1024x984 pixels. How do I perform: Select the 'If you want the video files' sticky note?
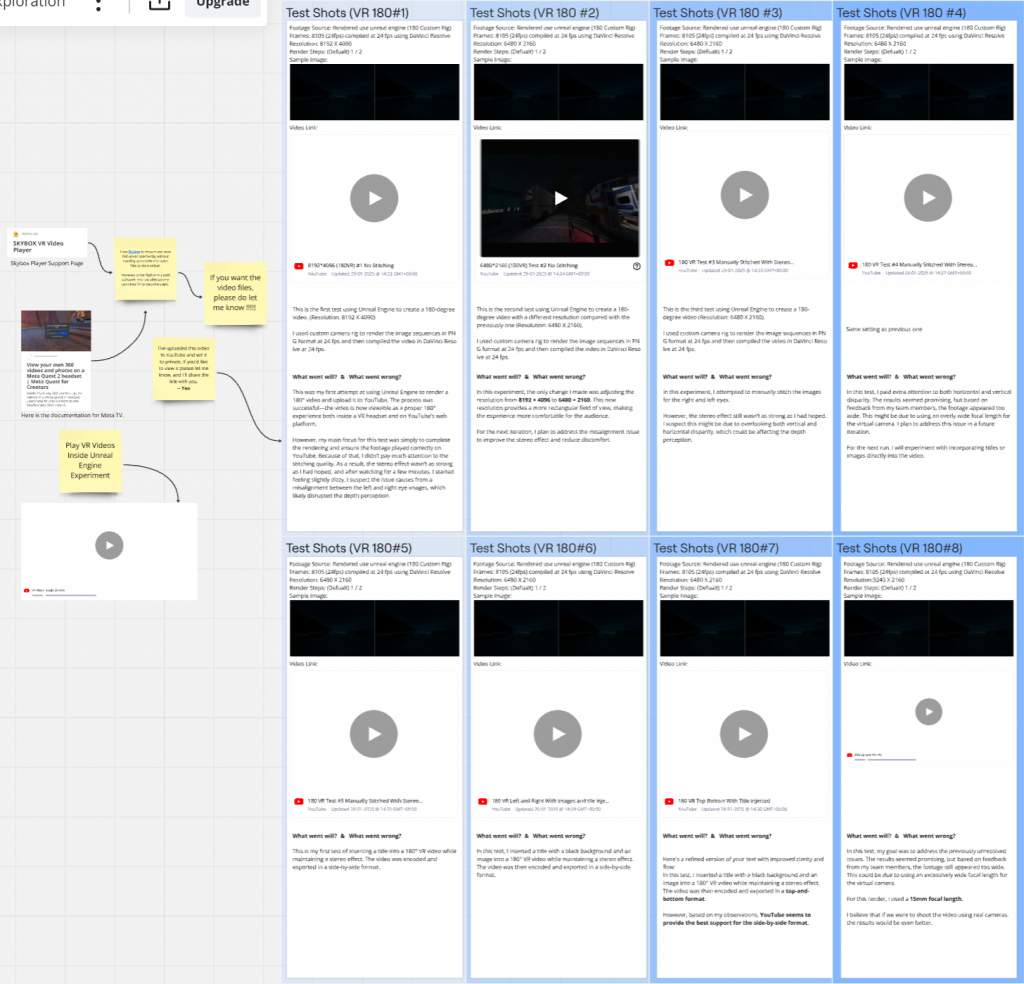[x=235, y=293]
